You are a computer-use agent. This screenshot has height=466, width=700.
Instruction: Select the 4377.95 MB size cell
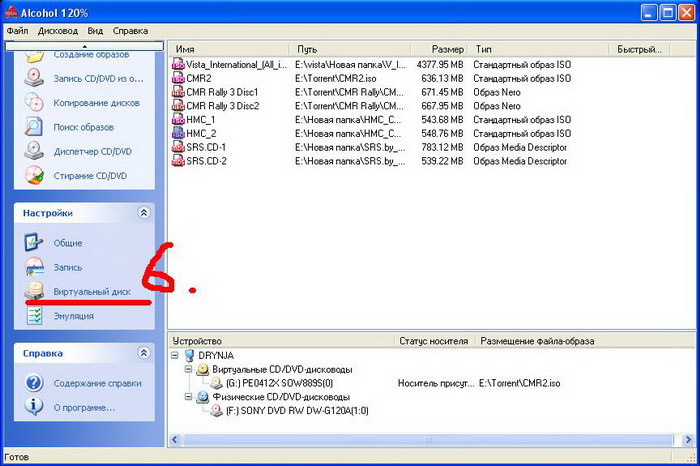click(x=440, y=65)
